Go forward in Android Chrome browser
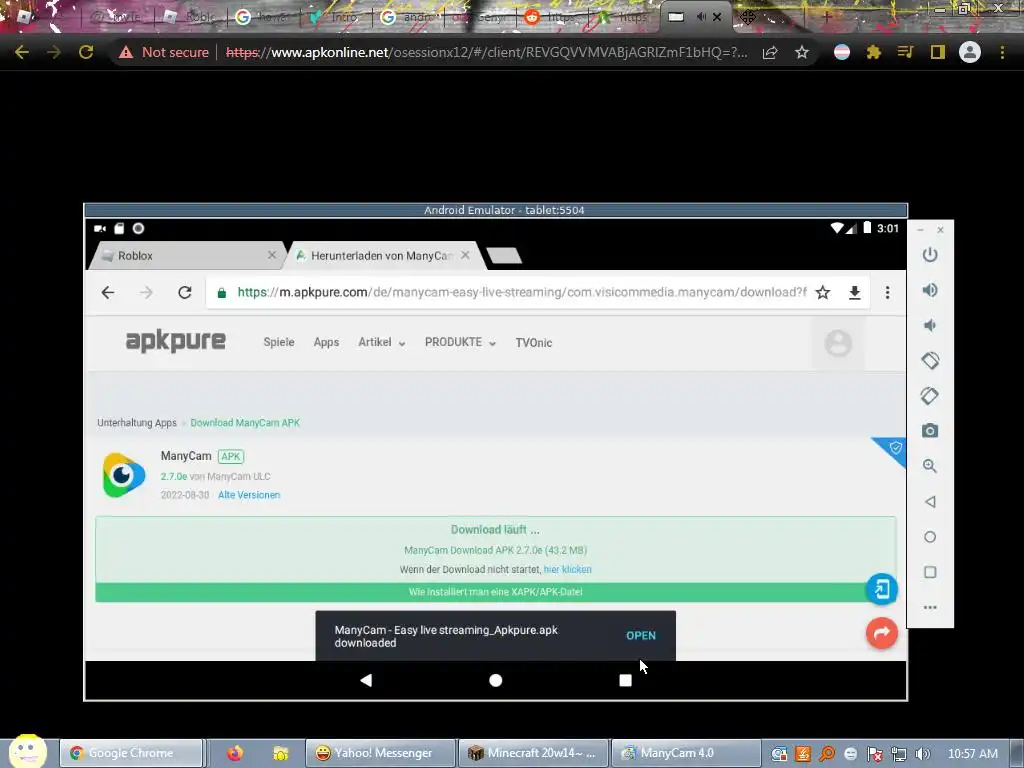The height and width of the screenshot is (768, 1024). pyautogui.click(x=146, y=293)
